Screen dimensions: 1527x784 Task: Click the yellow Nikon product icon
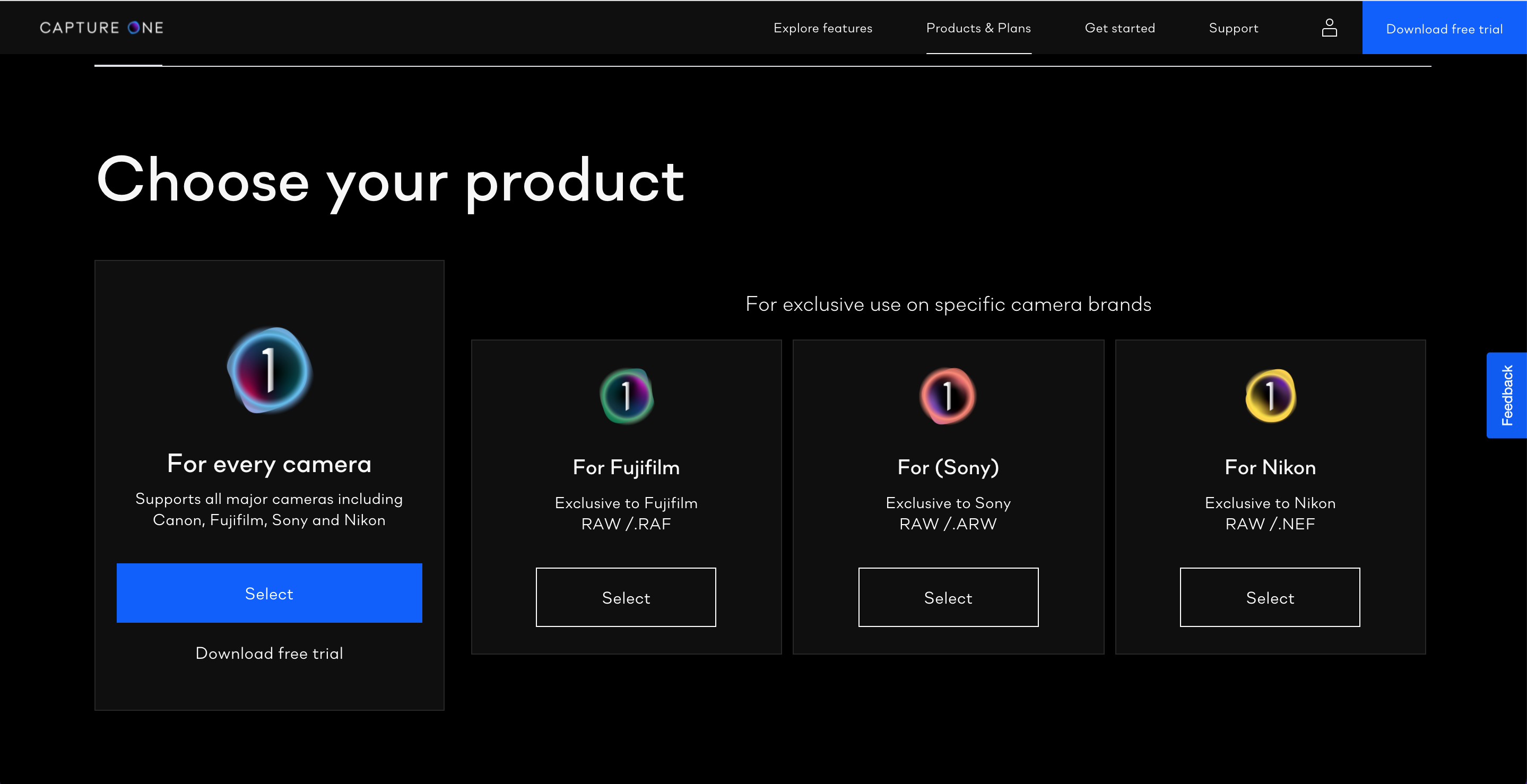[1270, 396]
